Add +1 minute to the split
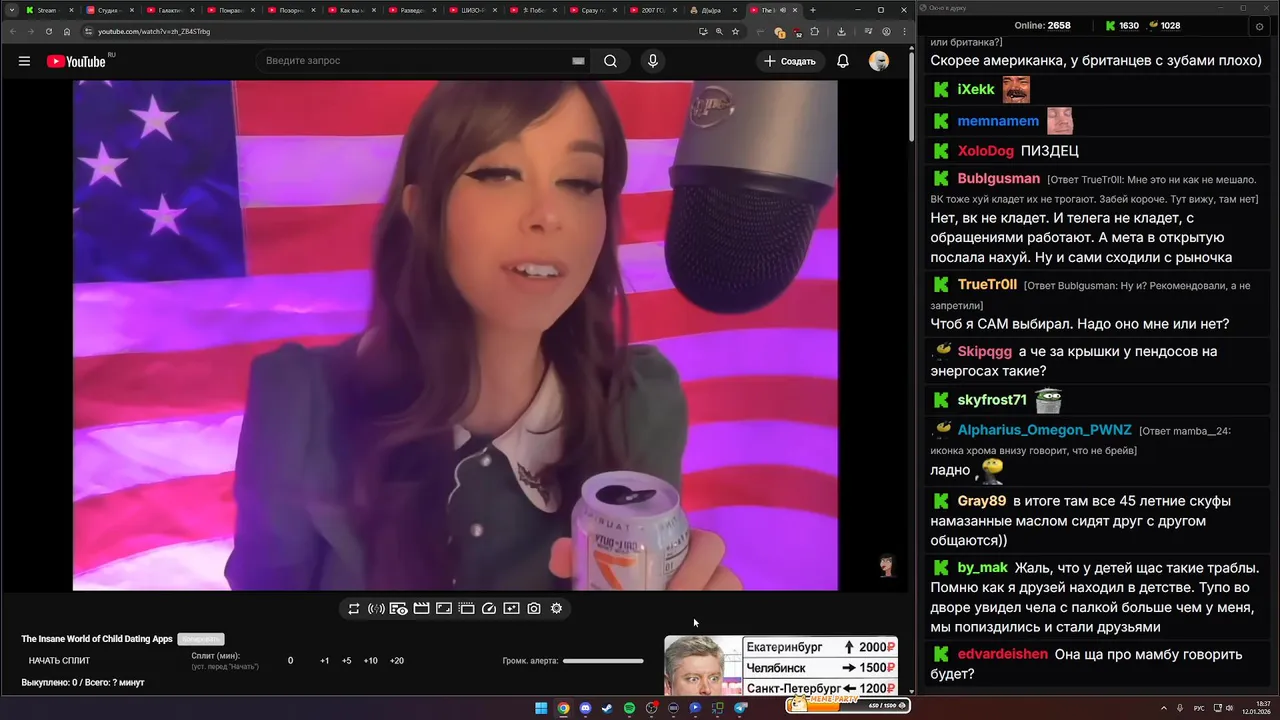This screenshot has width=1280, height=720. [x=325, y=660]
